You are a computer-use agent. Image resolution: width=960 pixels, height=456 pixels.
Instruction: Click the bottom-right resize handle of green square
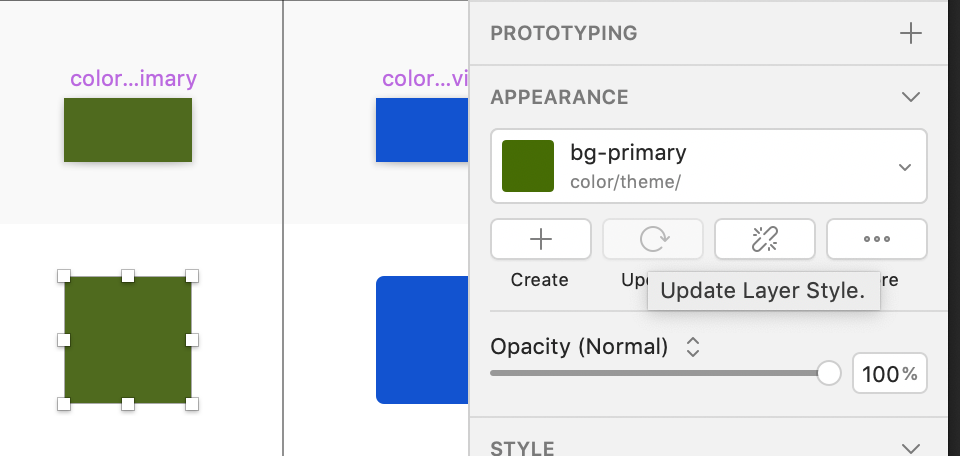point(192,404)
